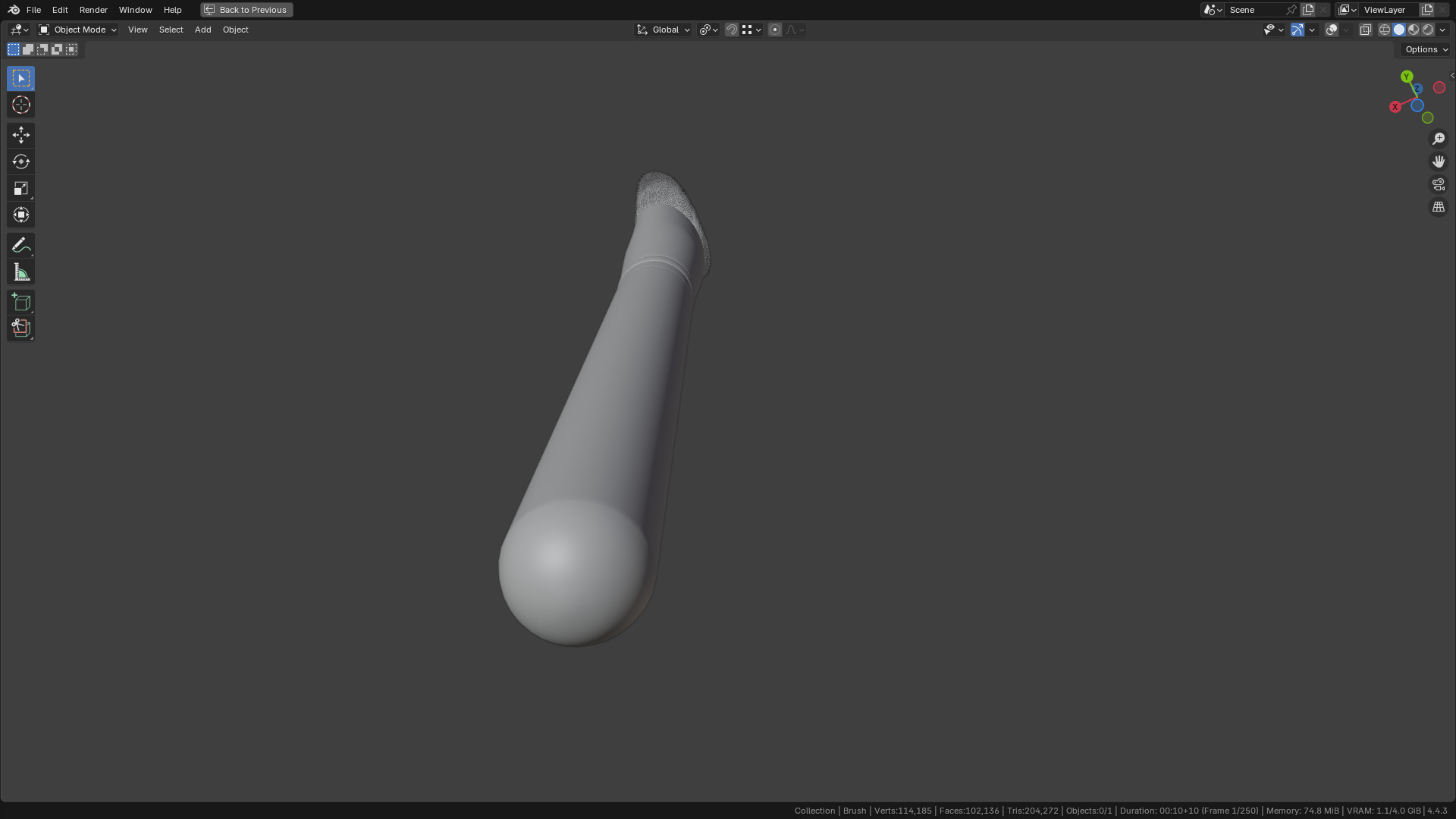Click the red X axis gizmo circle
1456x819 pixels.
pos(1395,107)
